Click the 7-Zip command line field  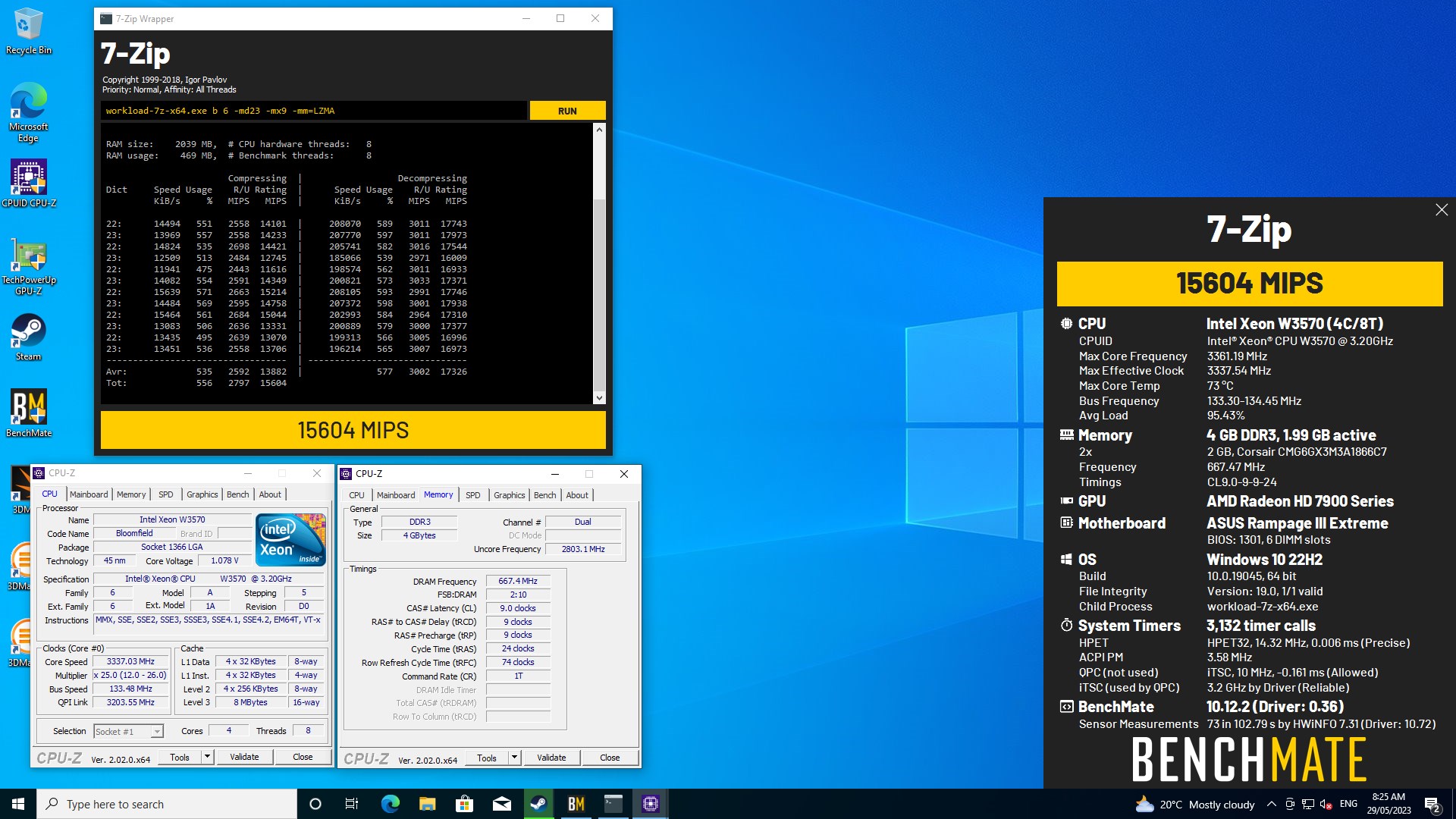point(314,111)
